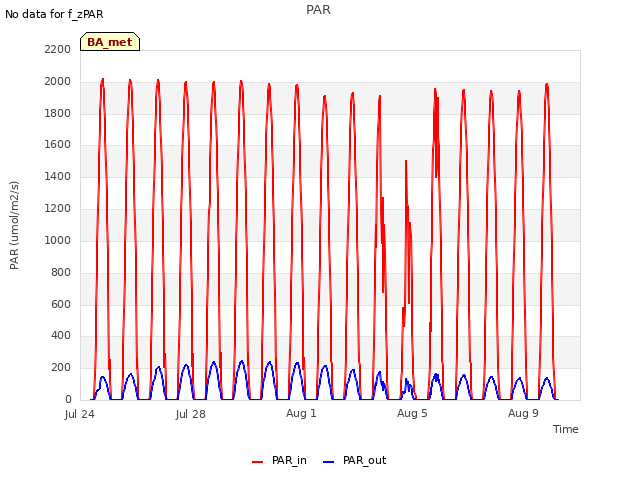Select the BA_met label tag
Image resolution: width=640 pixels, height=480 pixels.
[110, 42]
